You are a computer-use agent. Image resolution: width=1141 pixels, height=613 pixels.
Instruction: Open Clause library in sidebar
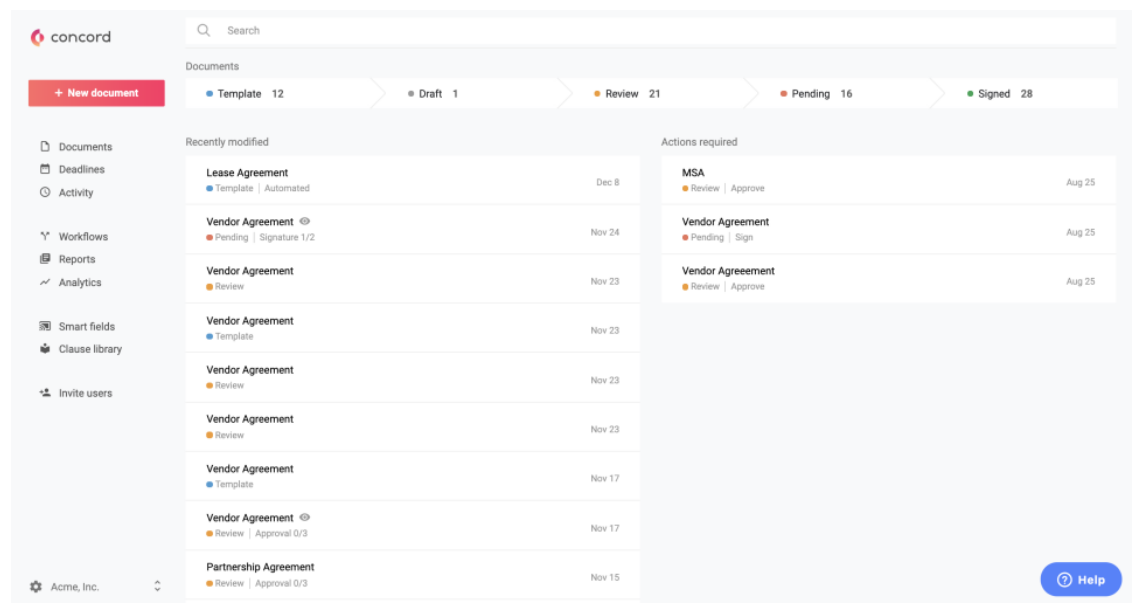point(90,349)
